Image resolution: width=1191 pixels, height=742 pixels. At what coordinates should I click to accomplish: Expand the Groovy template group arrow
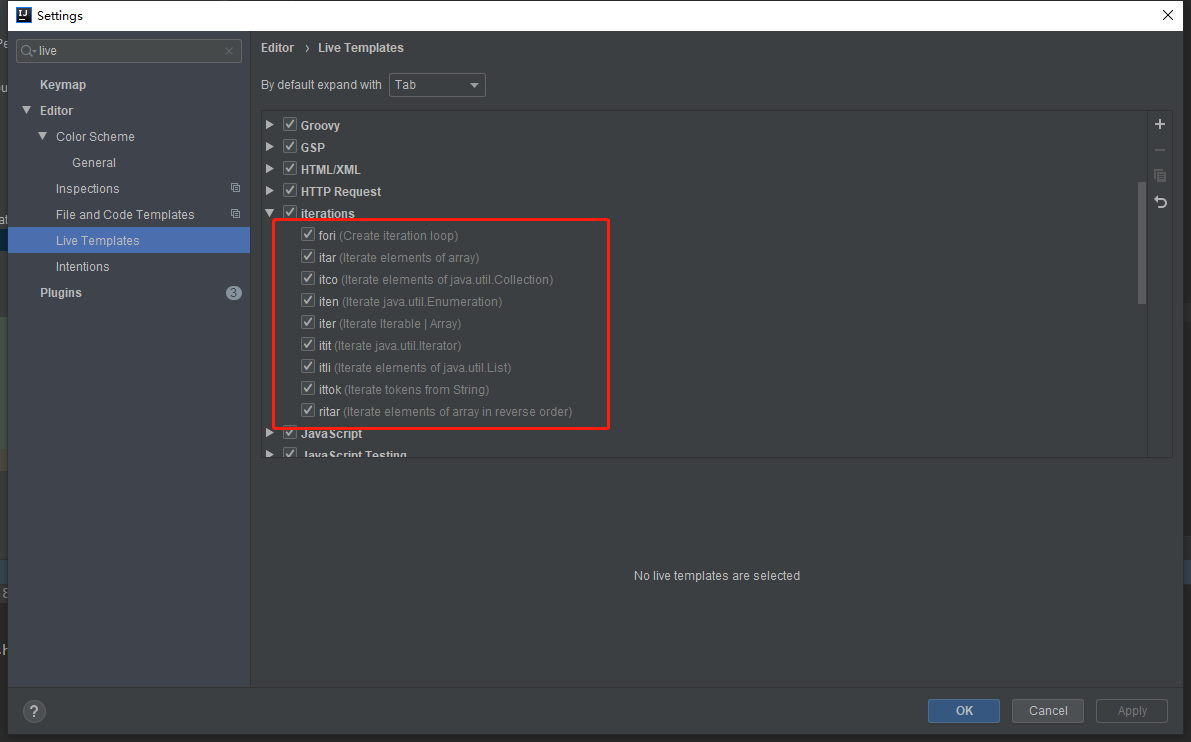[x=270, y=125]
